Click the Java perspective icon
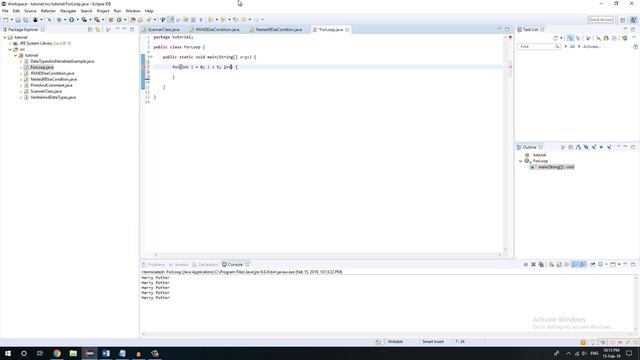 click(x=633, y=20)
